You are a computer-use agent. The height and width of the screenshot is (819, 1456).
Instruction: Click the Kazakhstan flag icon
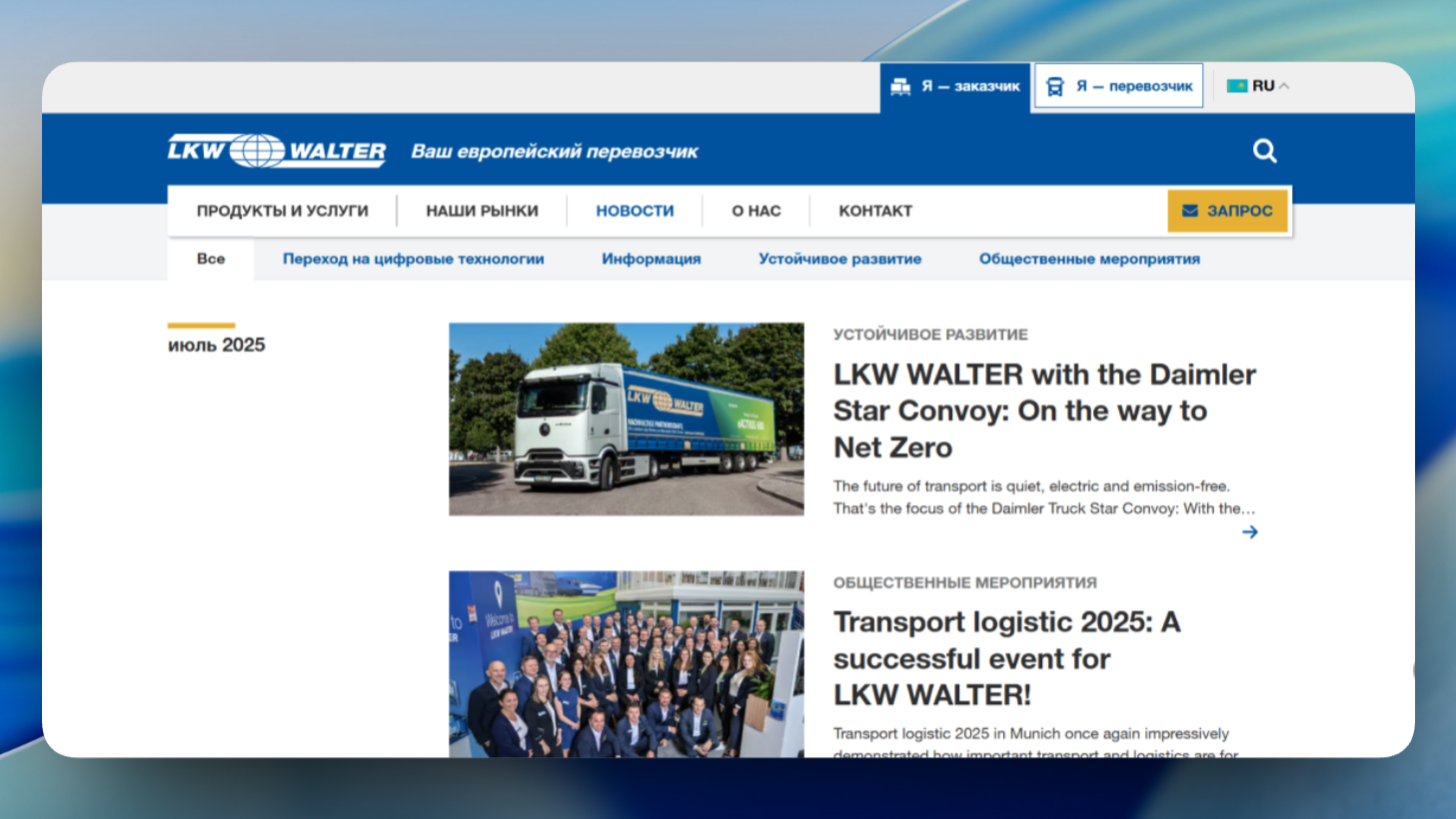[1237, 86]
